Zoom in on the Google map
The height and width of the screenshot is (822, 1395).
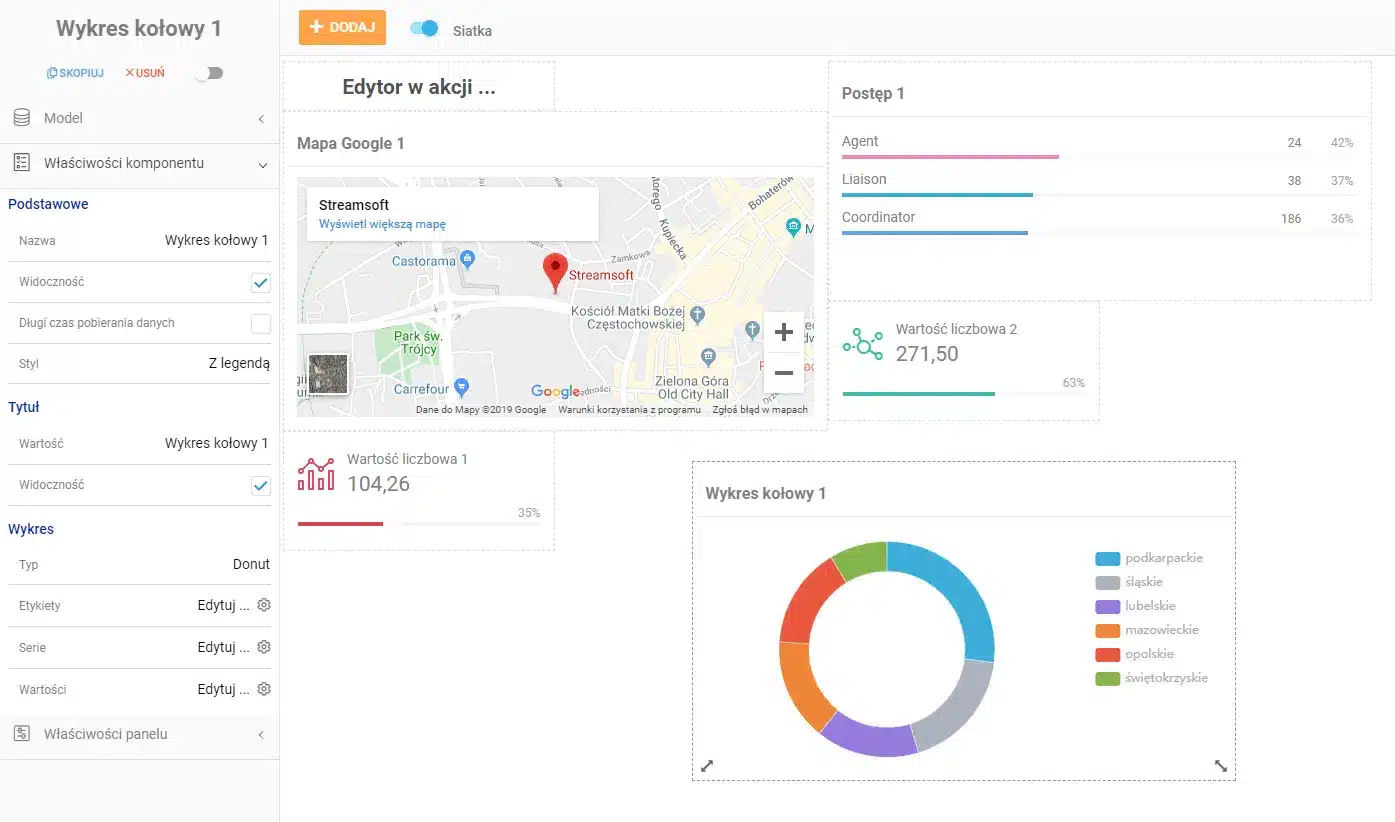[784, 332]
